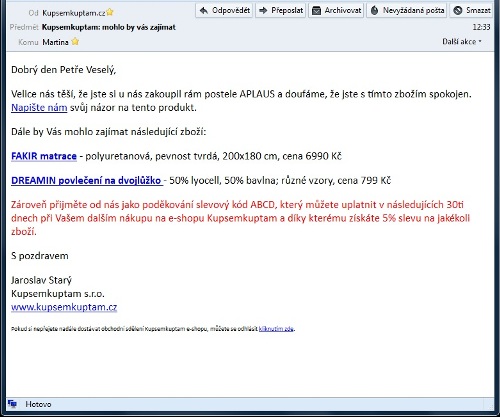Archive the message using Archivovat

(336, 10)
